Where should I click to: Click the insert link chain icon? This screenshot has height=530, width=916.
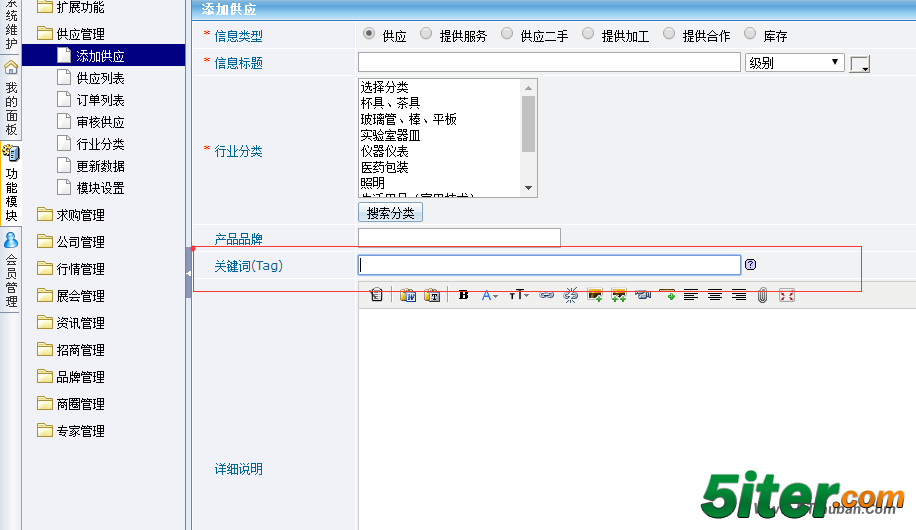point(546,295)
